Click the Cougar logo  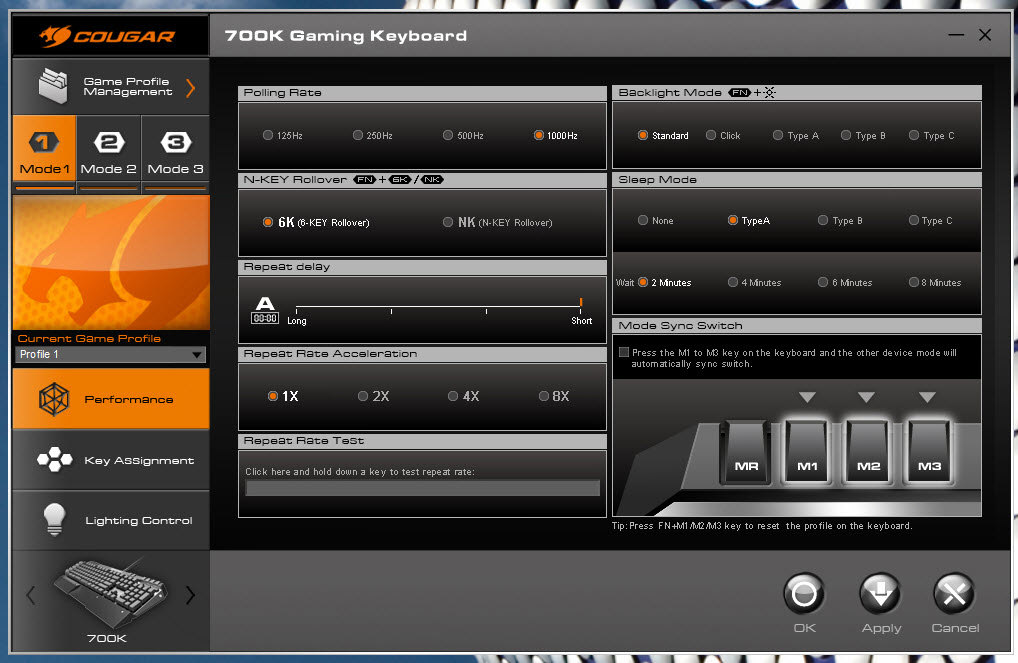(107, 36)
